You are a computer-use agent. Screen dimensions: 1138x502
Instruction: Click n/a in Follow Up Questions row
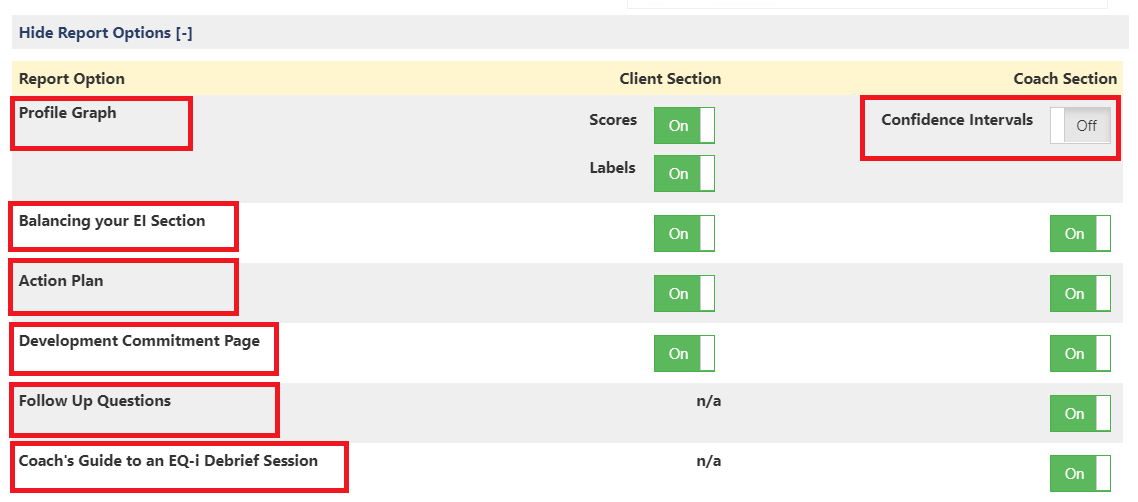click(709, 401)
